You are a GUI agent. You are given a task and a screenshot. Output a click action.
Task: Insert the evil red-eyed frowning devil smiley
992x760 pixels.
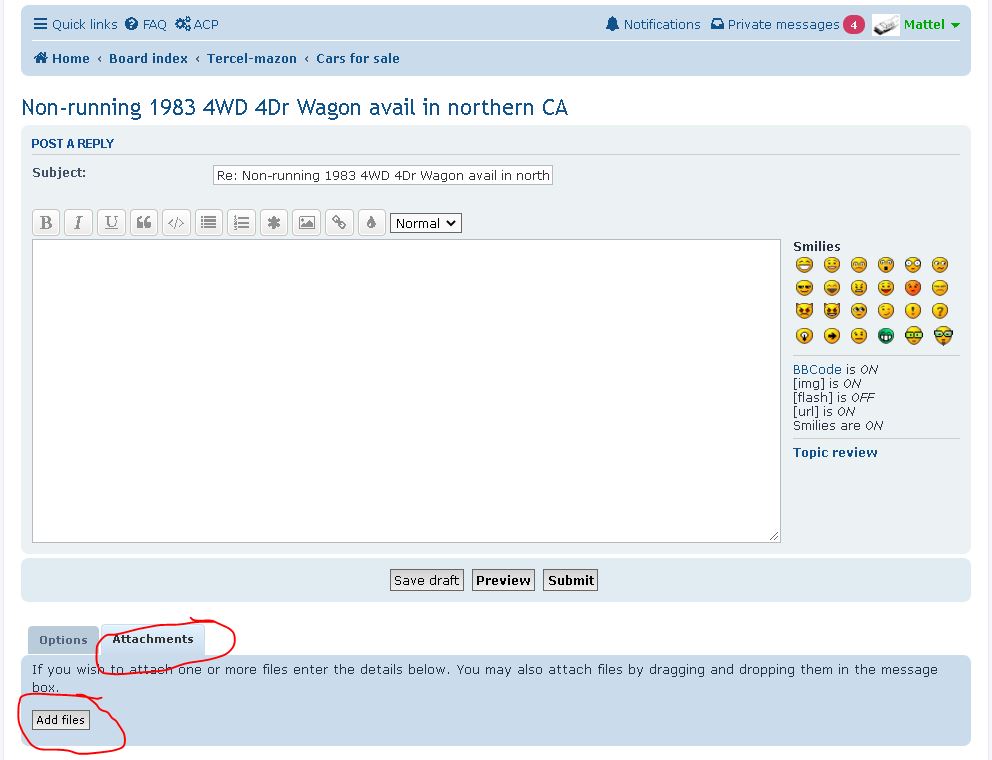tap(804, 311)
